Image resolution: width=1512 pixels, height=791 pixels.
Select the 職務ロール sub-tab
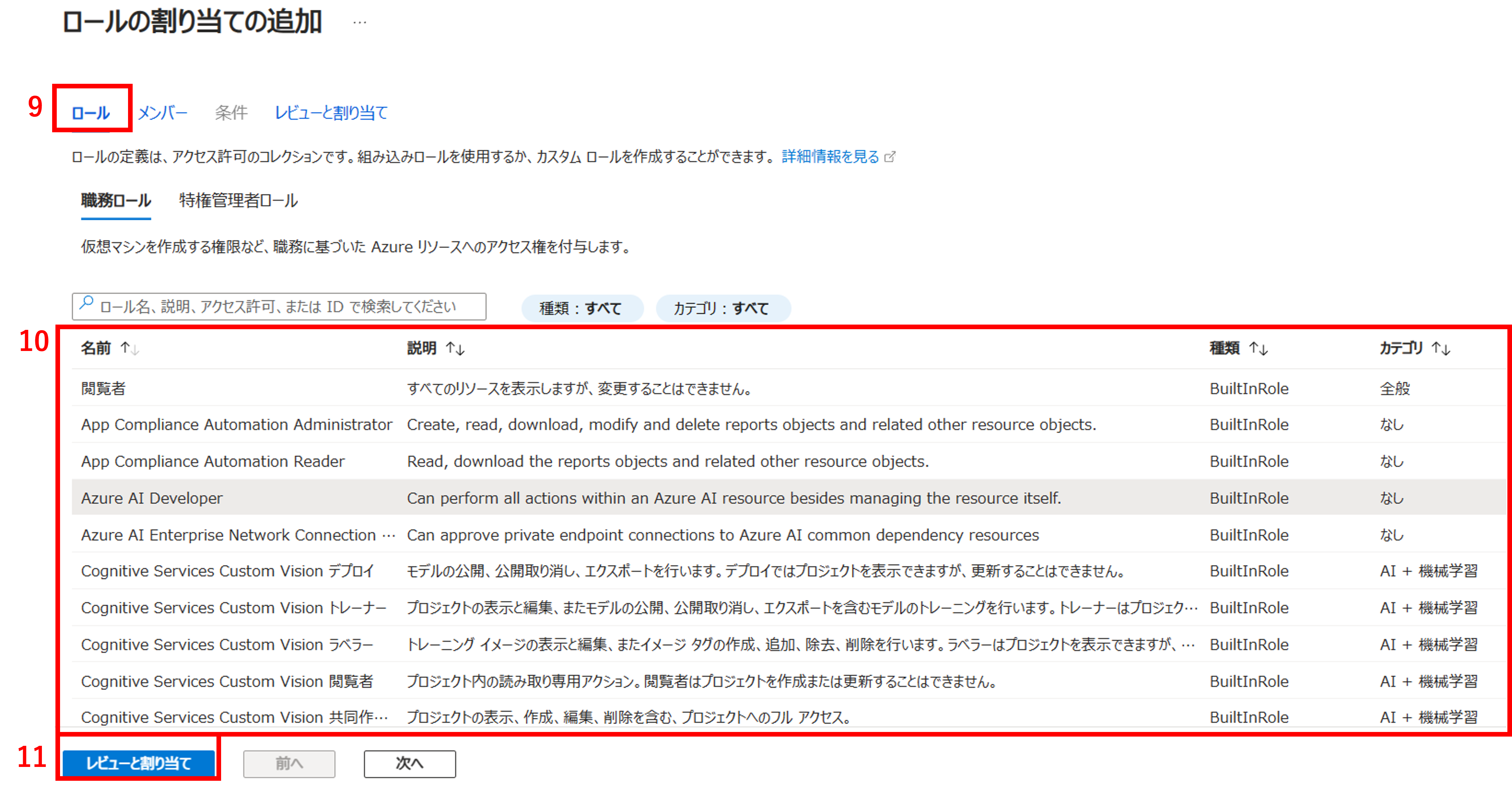[116, 201]
